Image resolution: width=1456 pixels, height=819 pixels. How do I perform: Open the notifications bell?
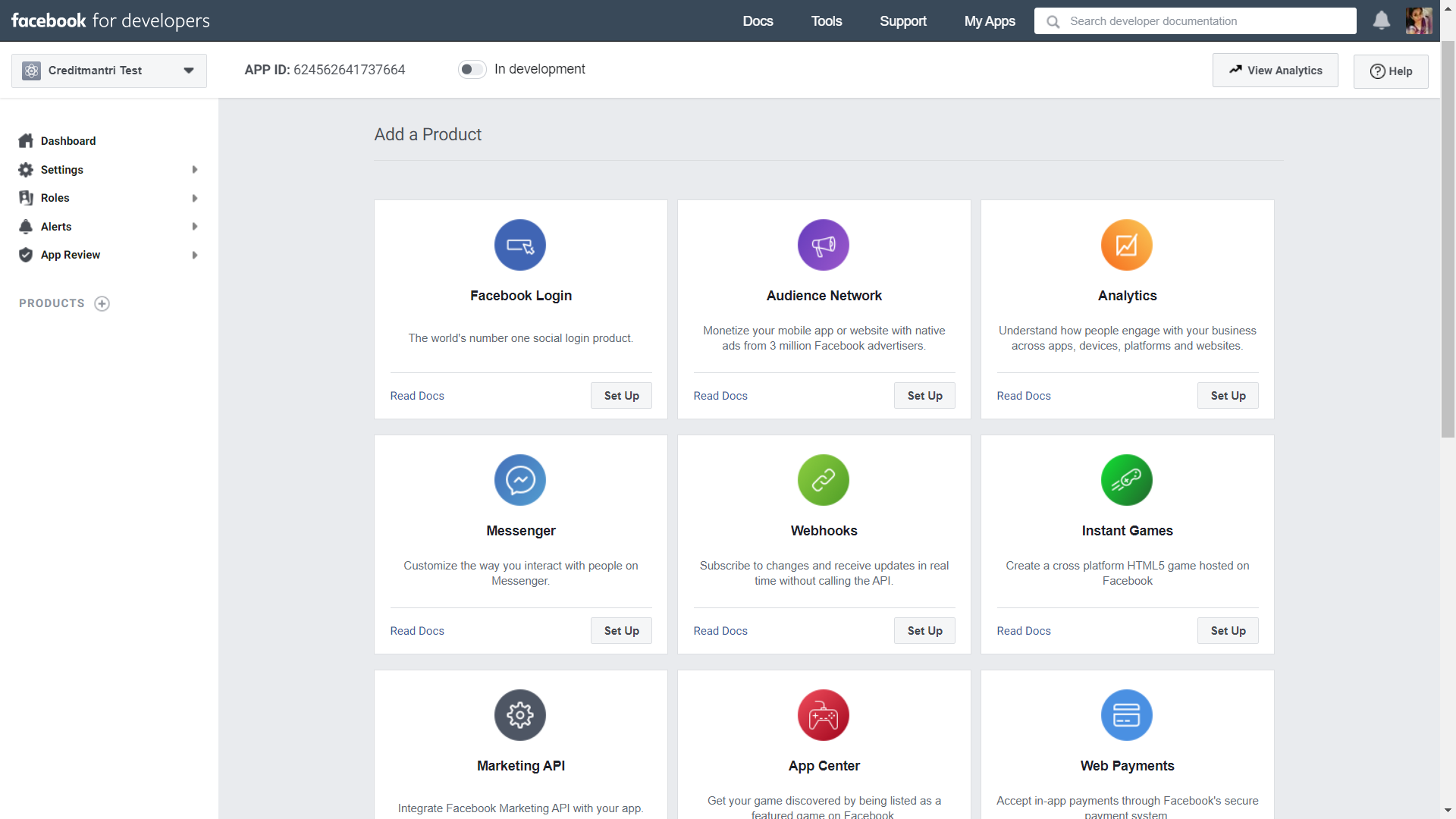click(x=1382, y=20)
